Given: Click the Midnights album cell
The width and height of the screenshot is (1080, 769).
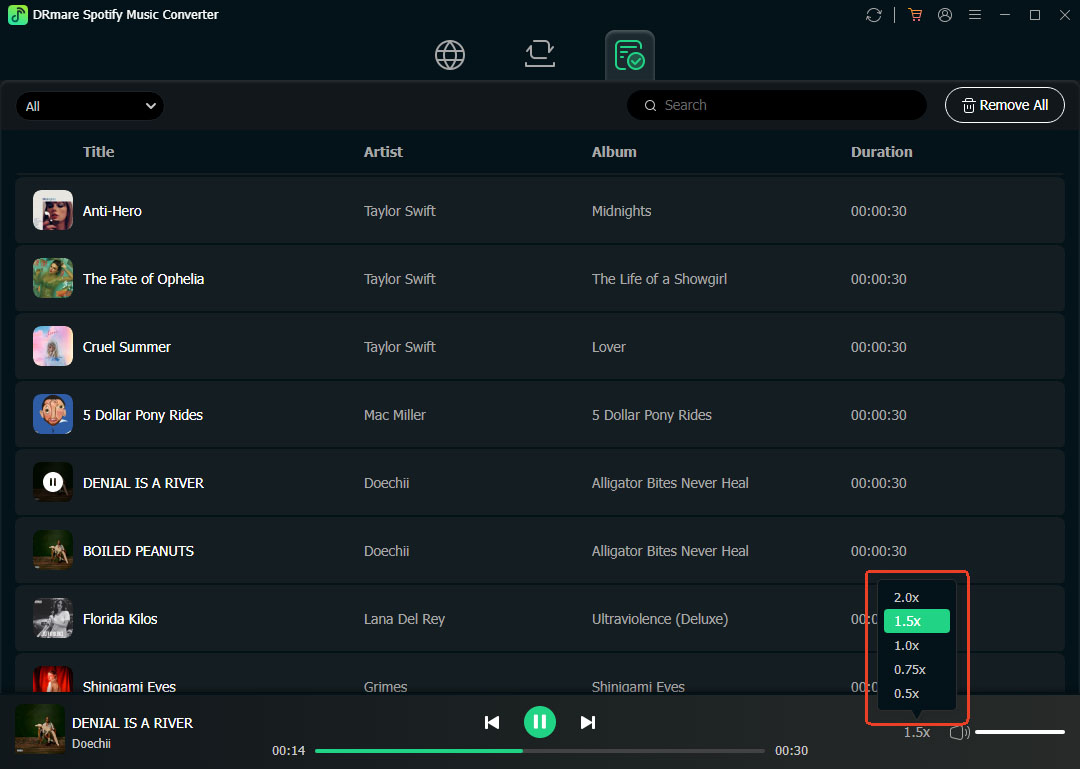Looking at the screenshot, I should pyautogui.click(x=621, y=211).
